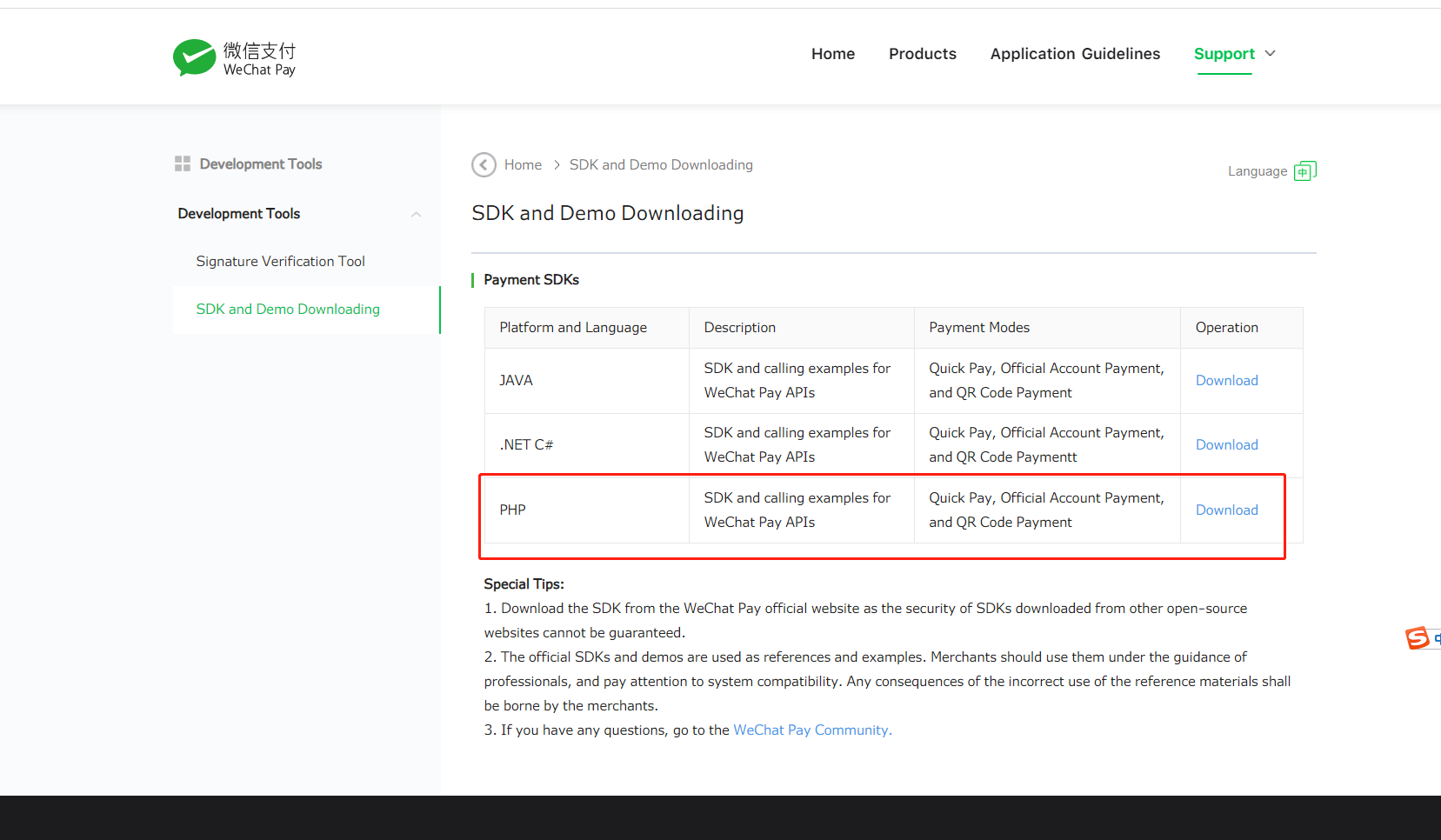Click the .NET C# platform cell
Screen dimensions: 1441x840
[587, 445]
